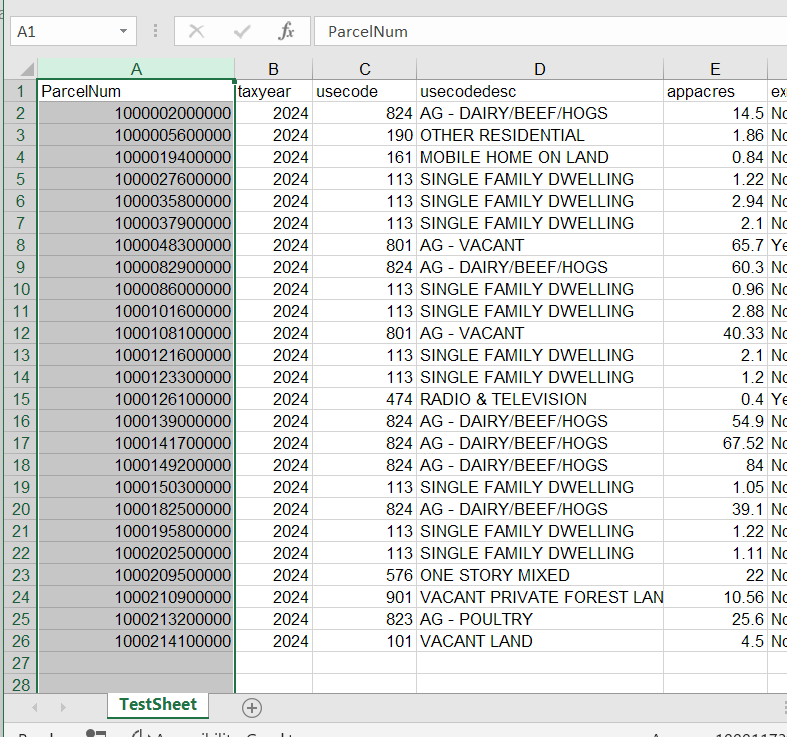Select row 8 header
Image resolution: width=787 pixels, height=737 pixels.
[x=21, y=245]
